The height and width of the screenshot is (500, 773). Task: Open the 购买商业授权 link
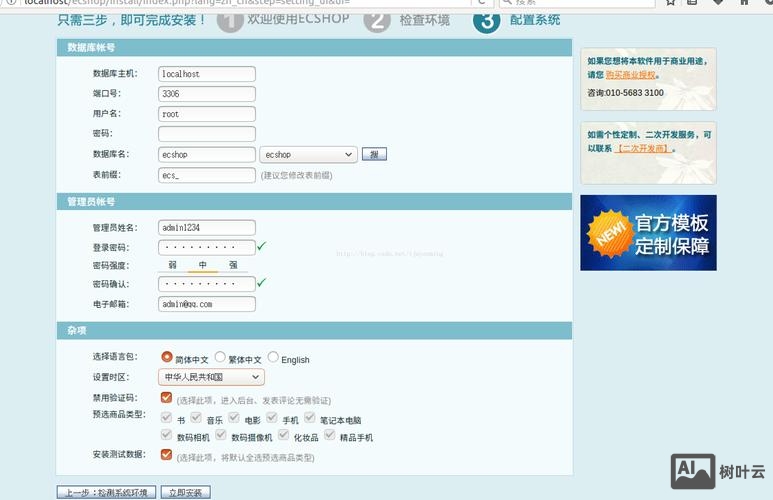pos(631,75)
